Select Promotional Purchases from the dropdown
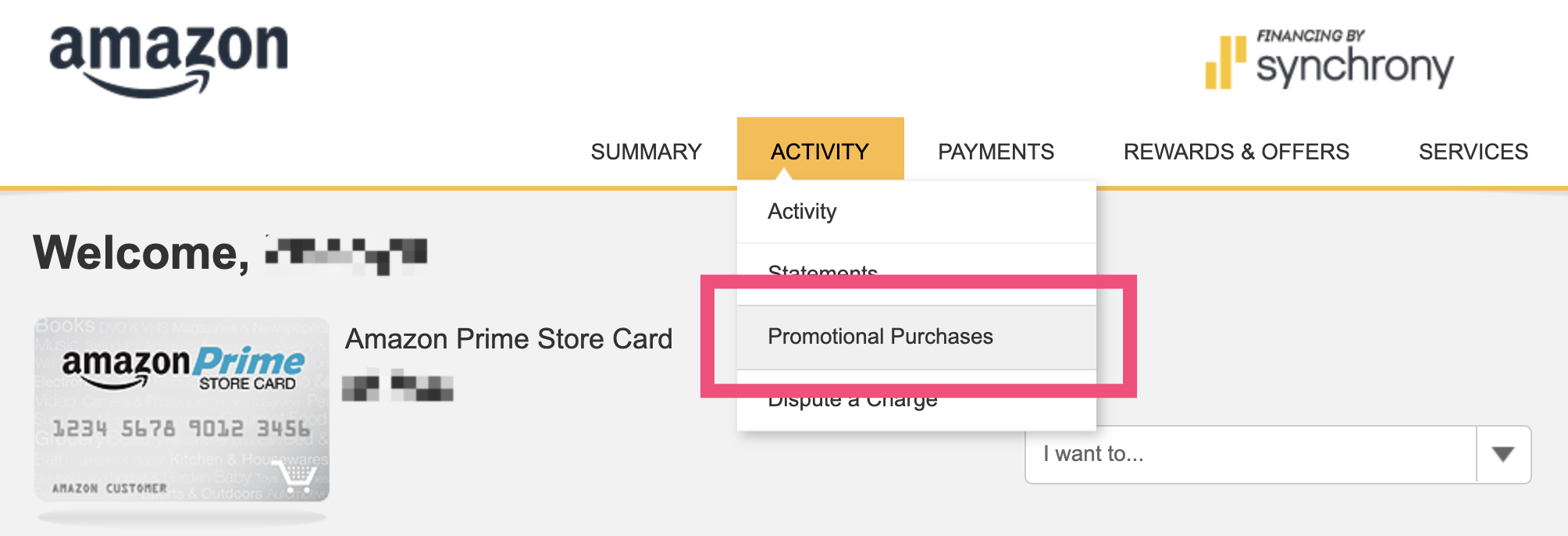This screenshot has width=1568, height=536. click(880, 336)
